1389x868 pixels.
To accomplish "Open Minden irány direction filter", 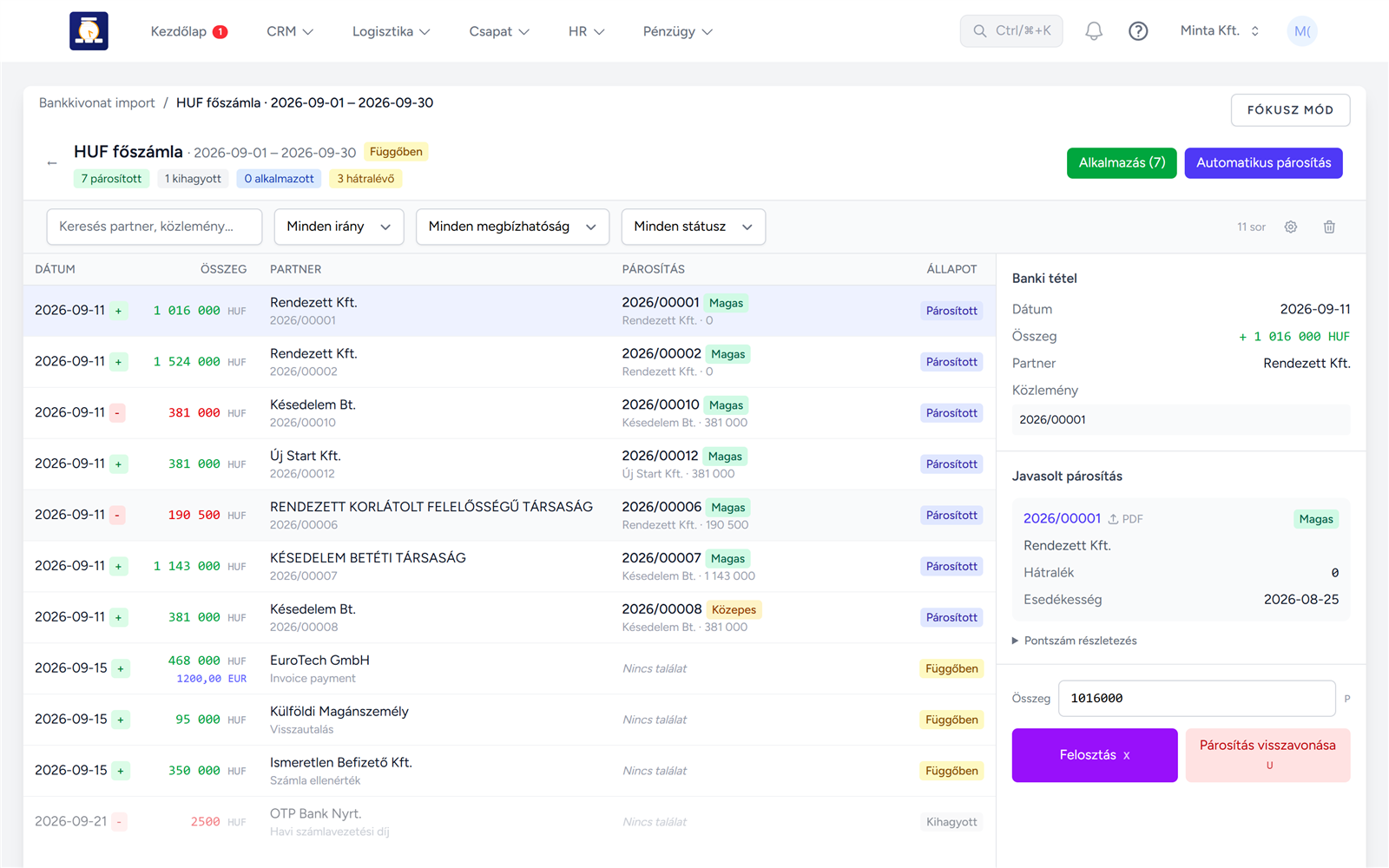I will (x=339, y=227).
